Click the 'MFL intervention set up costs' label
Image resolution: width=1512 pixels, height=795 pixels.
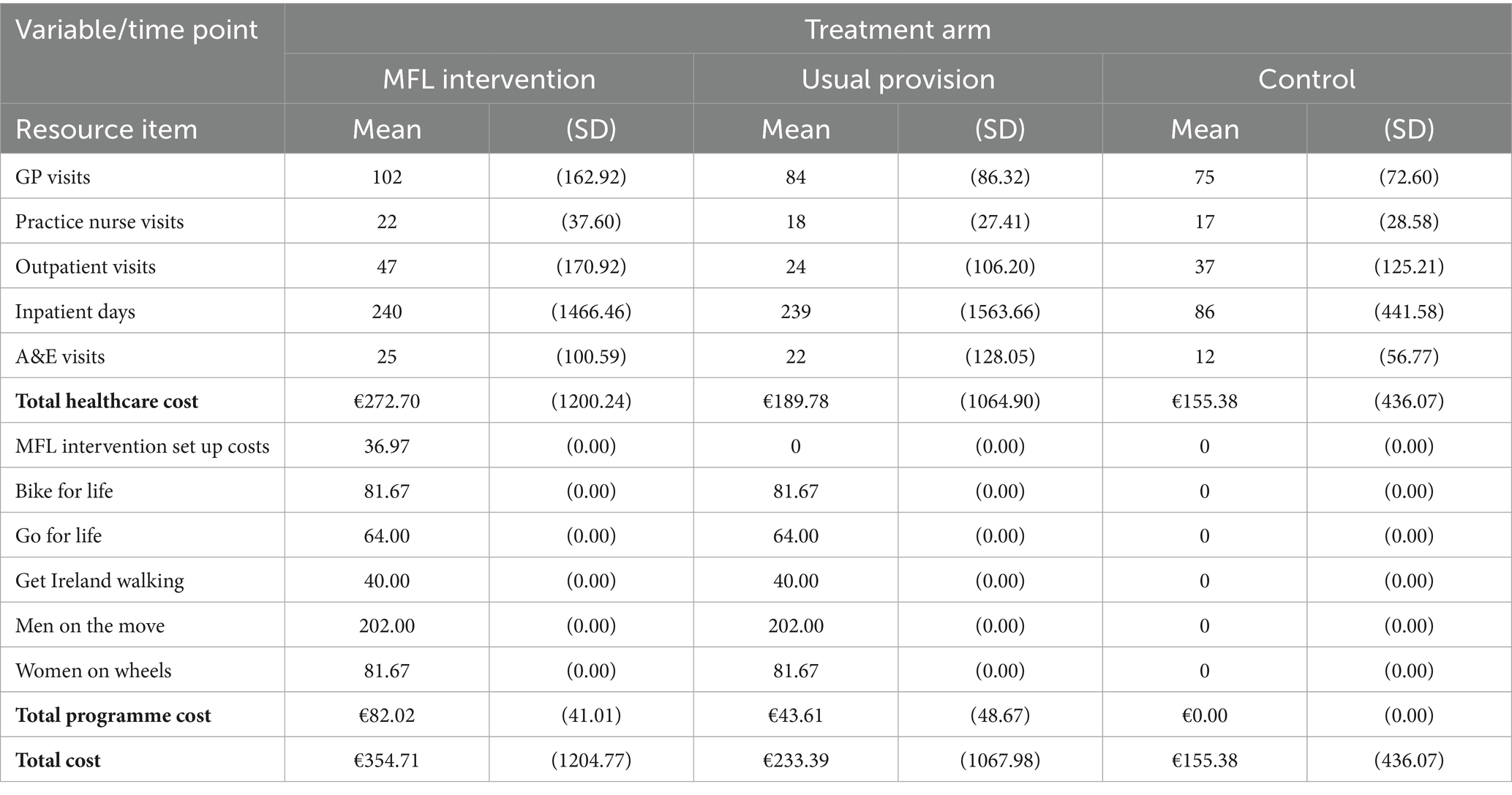click(143, 446)
